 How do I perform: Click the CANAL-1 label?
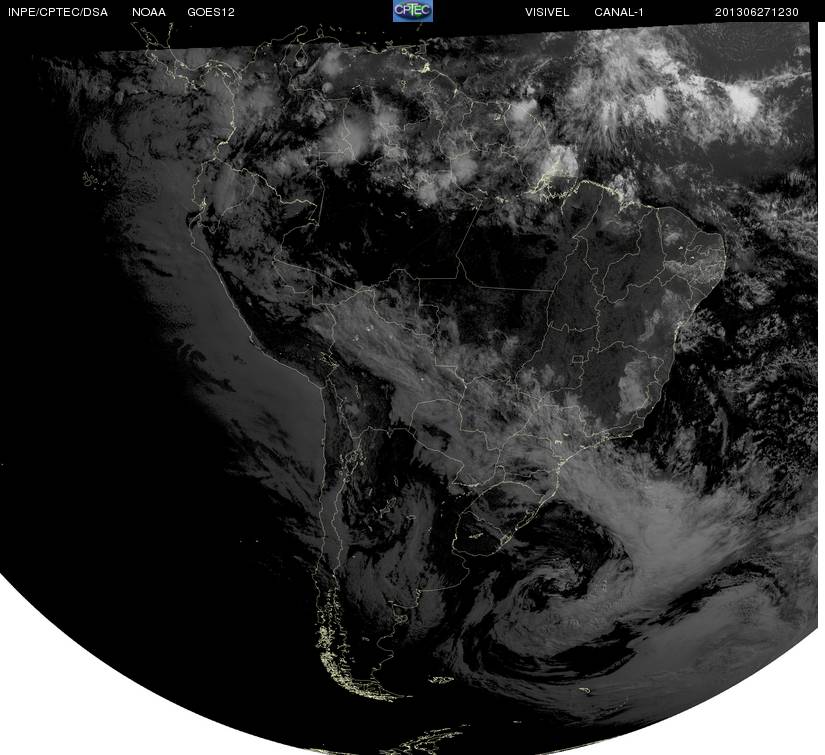[x=619, y=12]
